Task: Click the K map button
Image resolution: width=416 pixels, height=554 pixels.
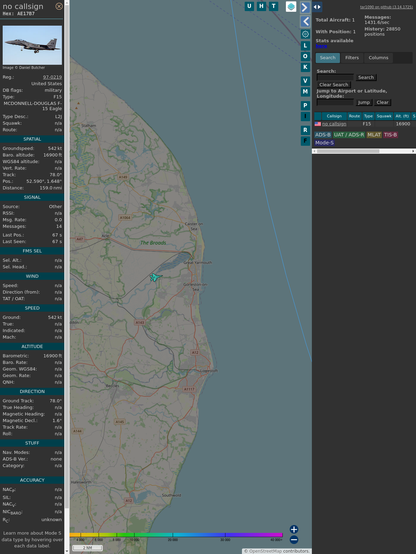Action: pyautogui.click(x=305, y=67)
